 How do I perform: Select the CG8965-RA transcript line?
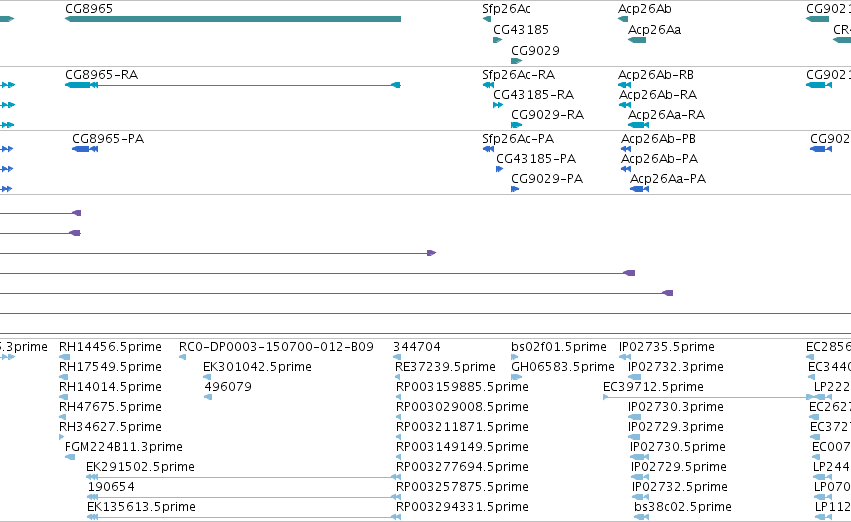tap(233, 85)
